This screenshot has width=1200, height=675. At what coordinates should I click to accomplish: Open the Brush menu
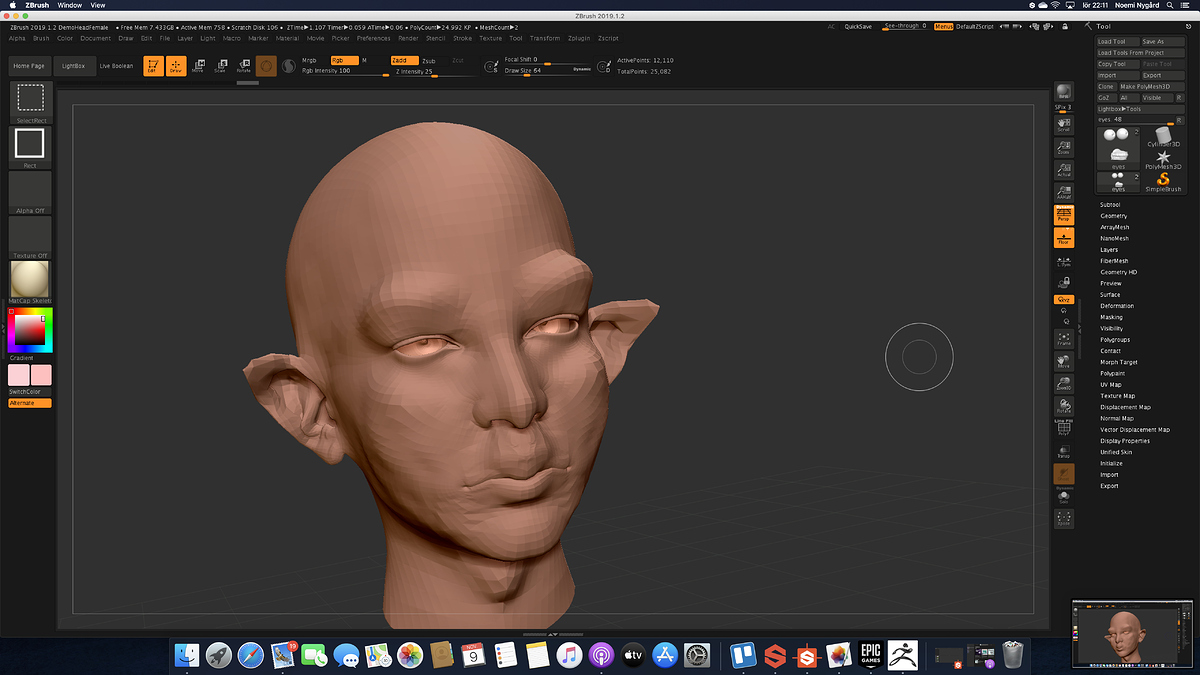pos(41,38)
